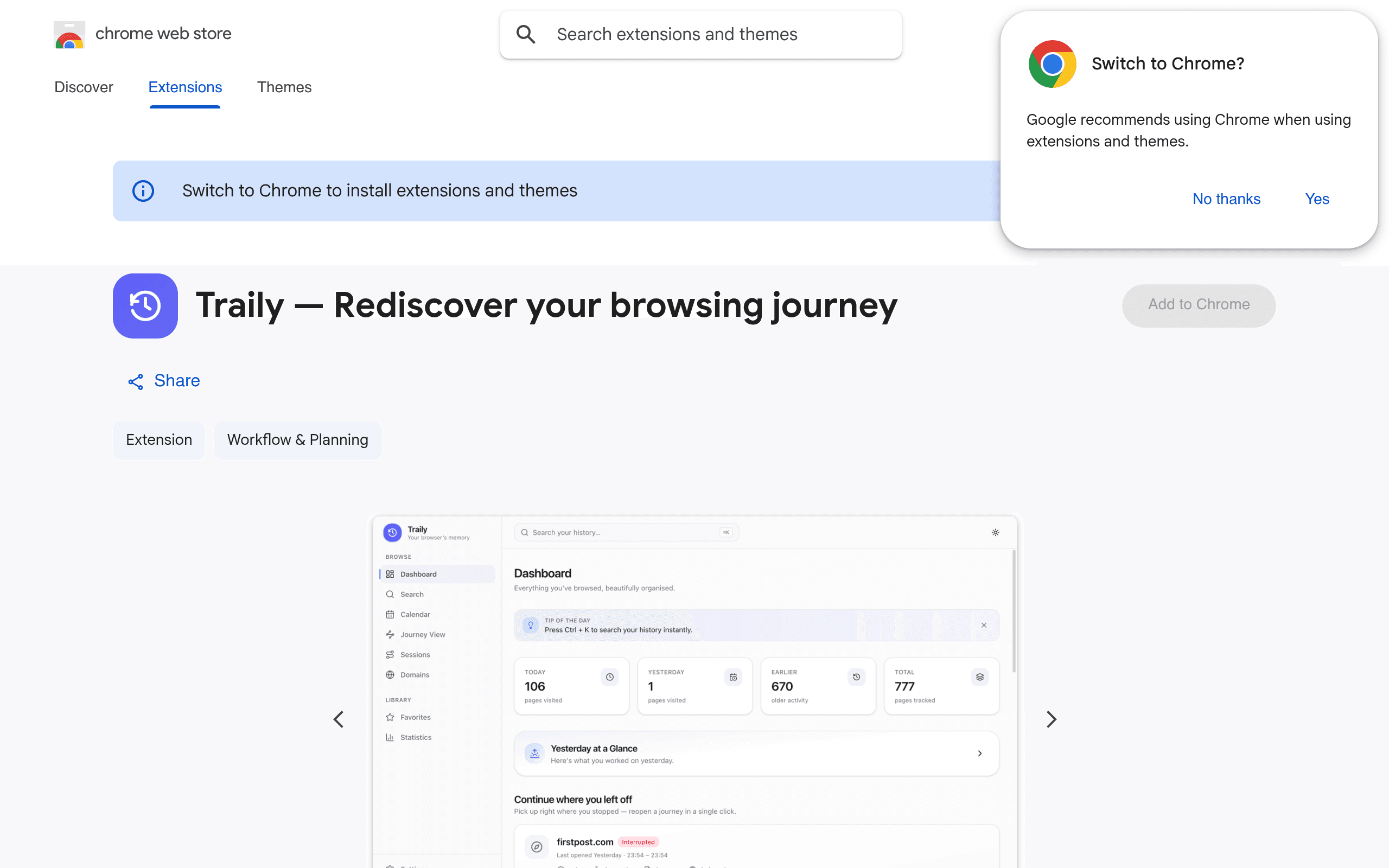The height and width of the screenshot is (868, 1389).
Task: Open the Extensions tab
Action: coord(185,87)
